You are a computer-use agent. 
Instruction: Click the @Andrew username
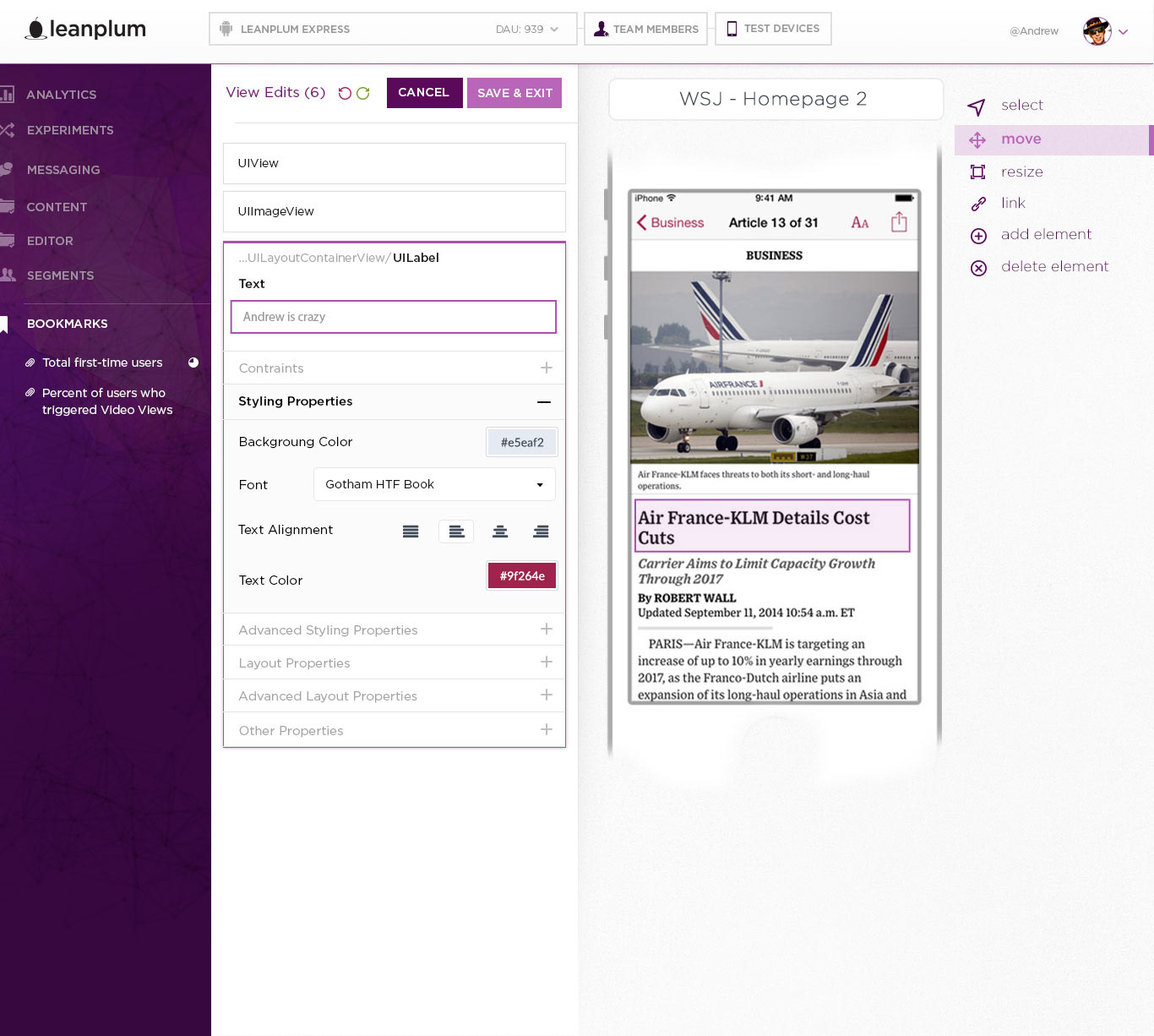(x=1034, y=31)
